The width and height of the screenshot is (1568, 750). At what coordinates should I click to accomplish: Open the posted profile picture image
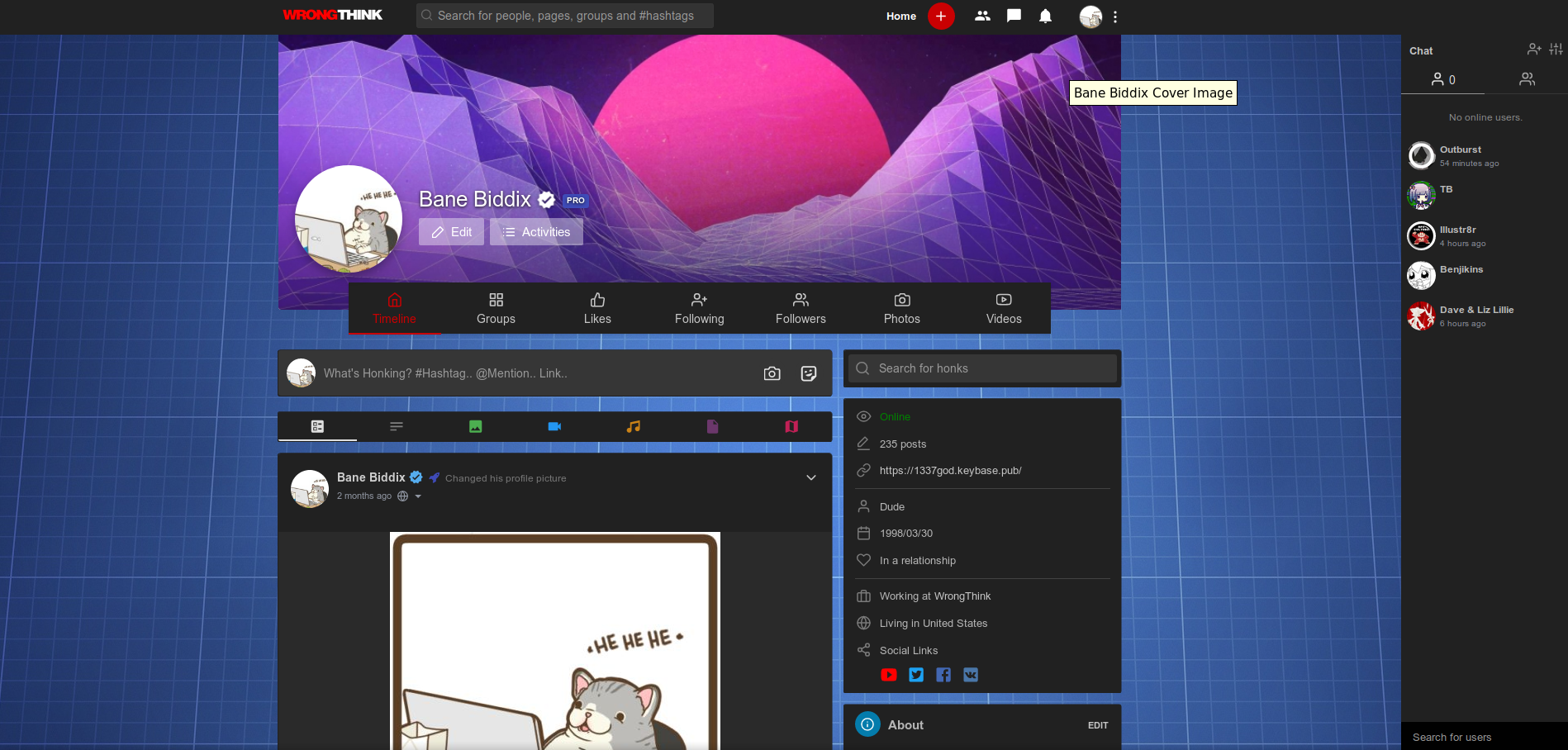pos(555,641)
